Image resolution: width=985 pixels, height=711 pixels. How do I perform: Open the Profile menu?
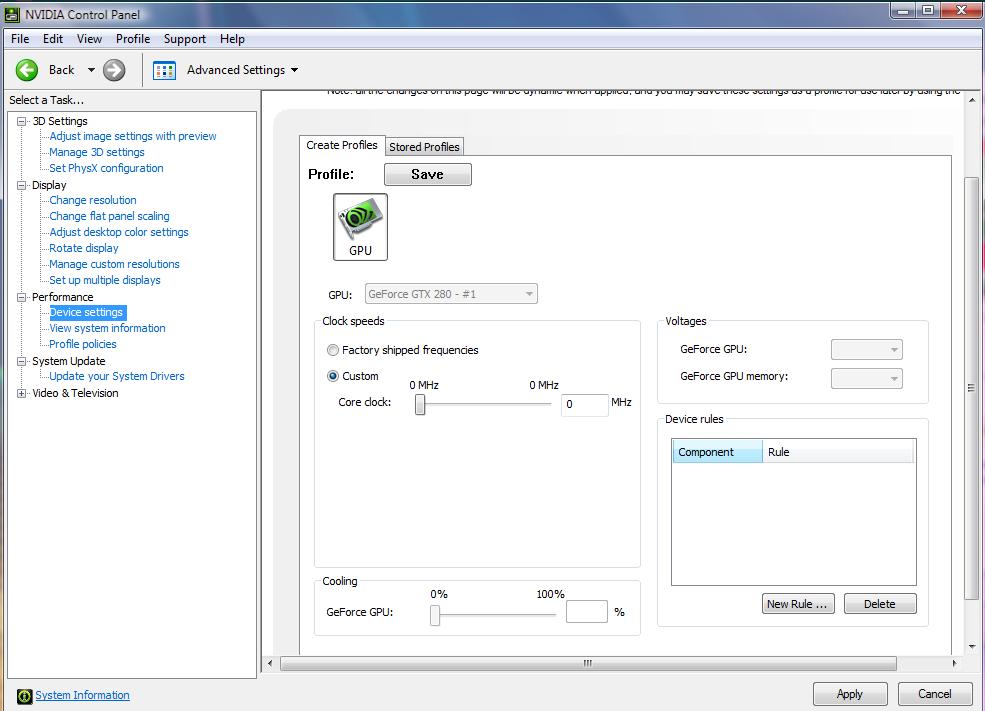coord(133,39)
